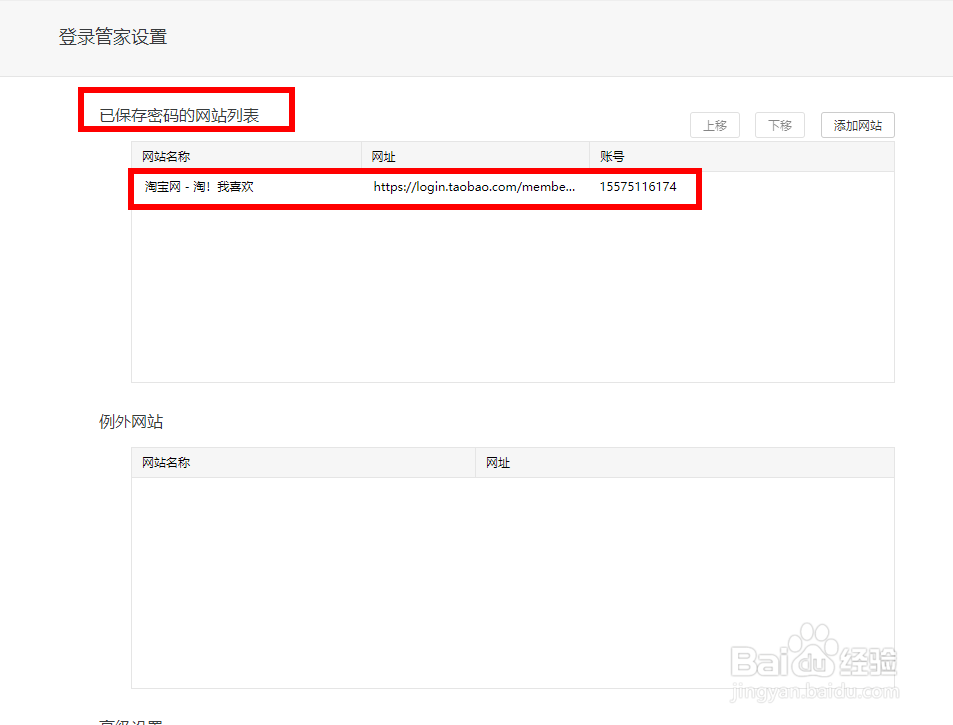
Task: Click the 网站名称 header in 例外网站 table
Action: pos(166,462)
